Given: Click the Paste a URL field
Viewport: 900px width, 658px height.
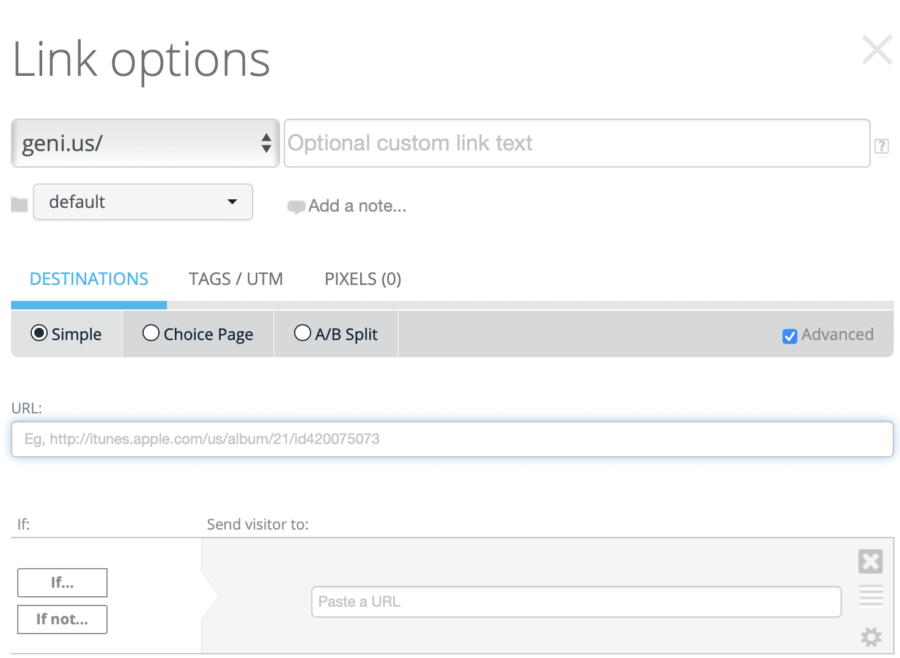Looking at the screenshot, I should (576, 602).
